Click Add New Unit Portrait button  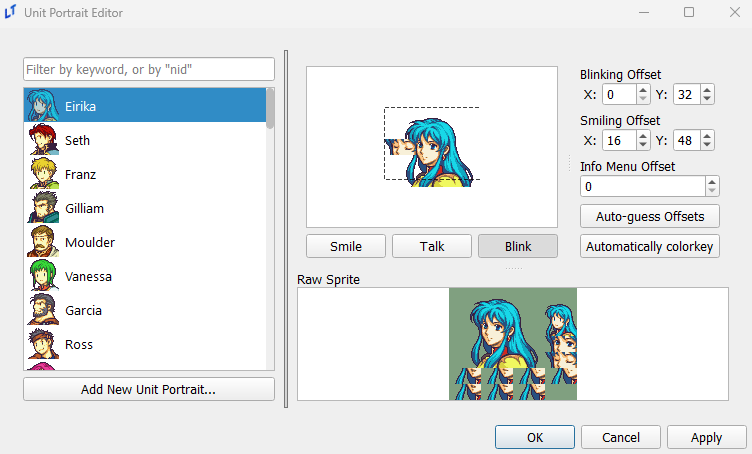149,389
